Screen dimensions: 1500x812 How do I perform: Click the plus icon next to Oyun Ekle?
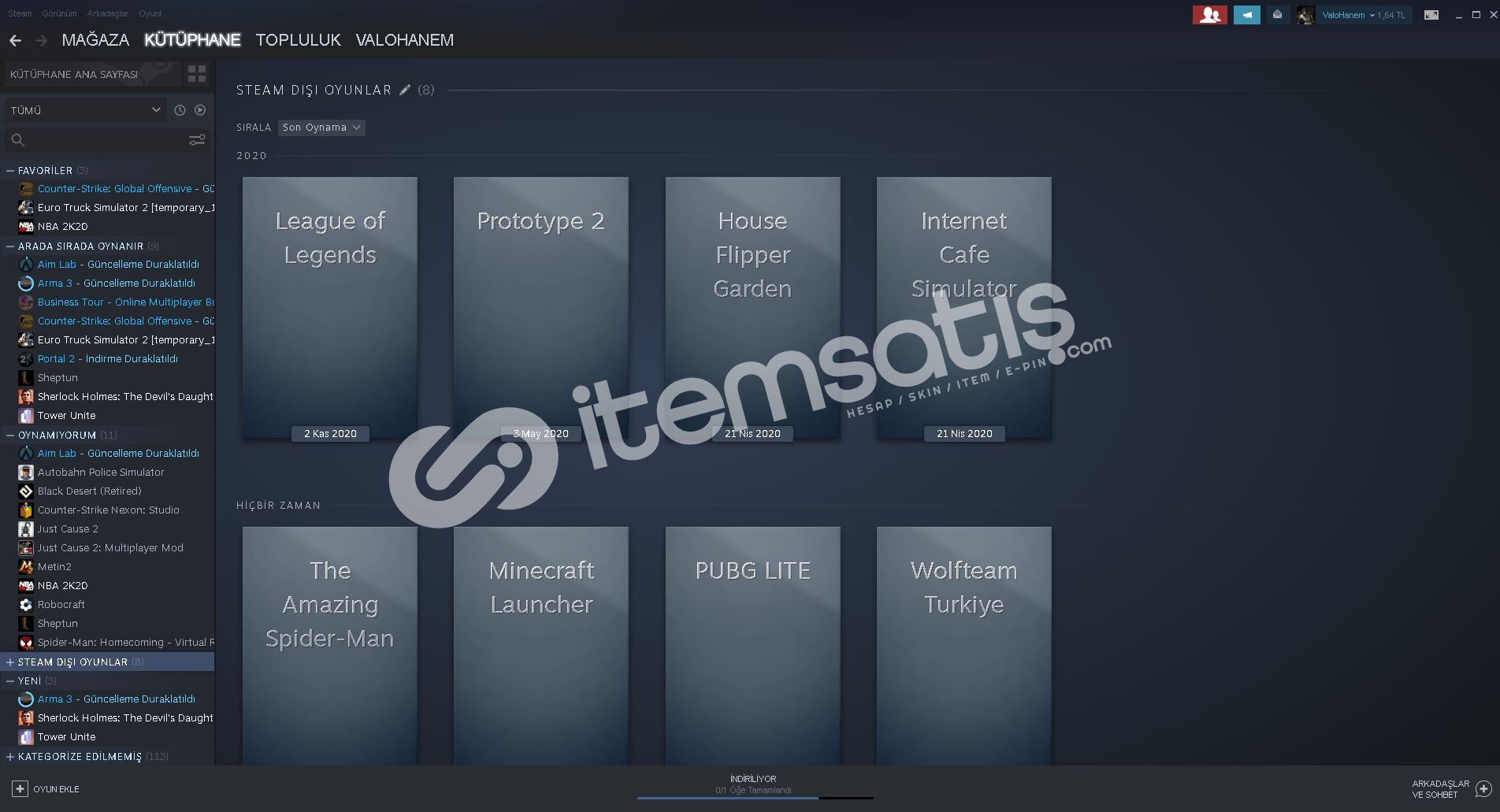pos(20,788)
